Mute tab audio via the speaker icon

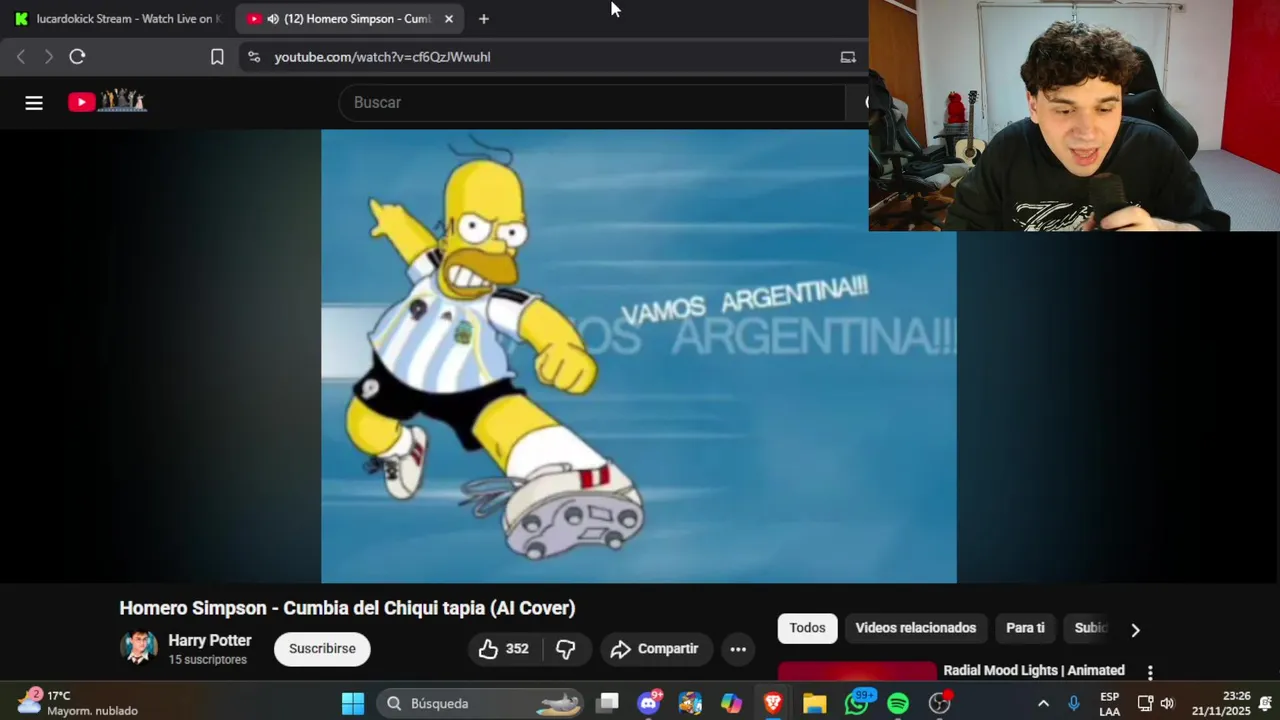(x=273, y=19)
